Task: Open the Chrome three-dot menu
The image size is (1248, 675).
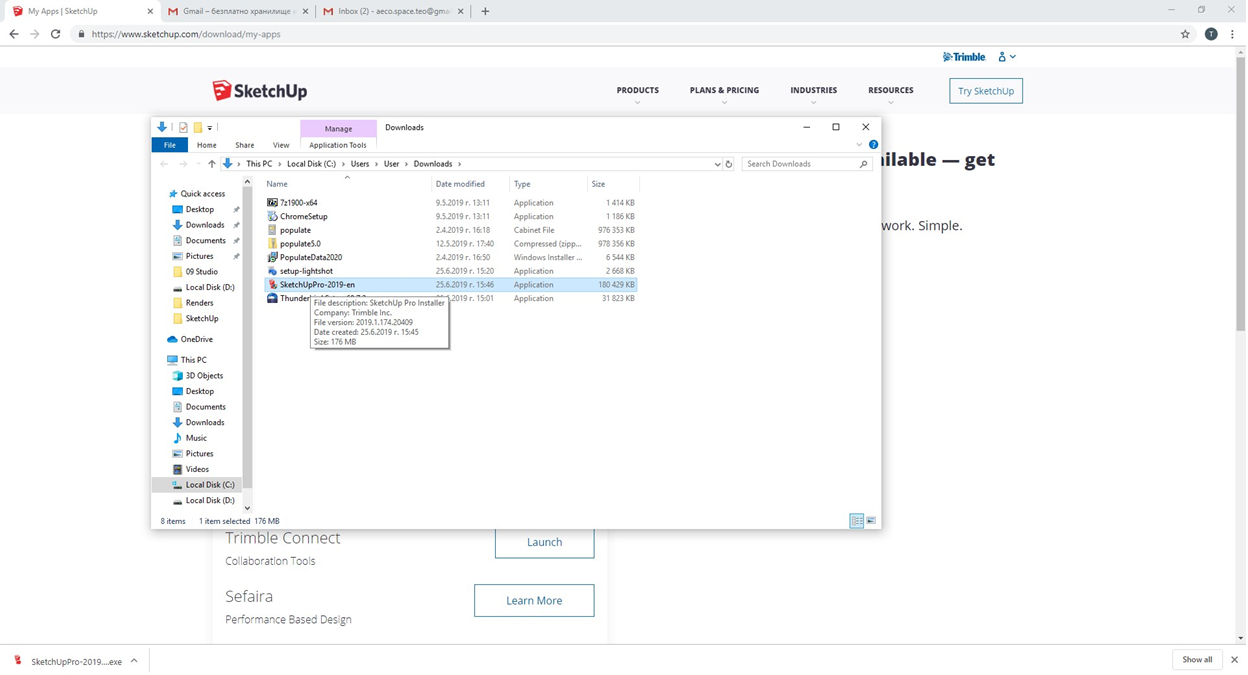Action: (1232, 34)
